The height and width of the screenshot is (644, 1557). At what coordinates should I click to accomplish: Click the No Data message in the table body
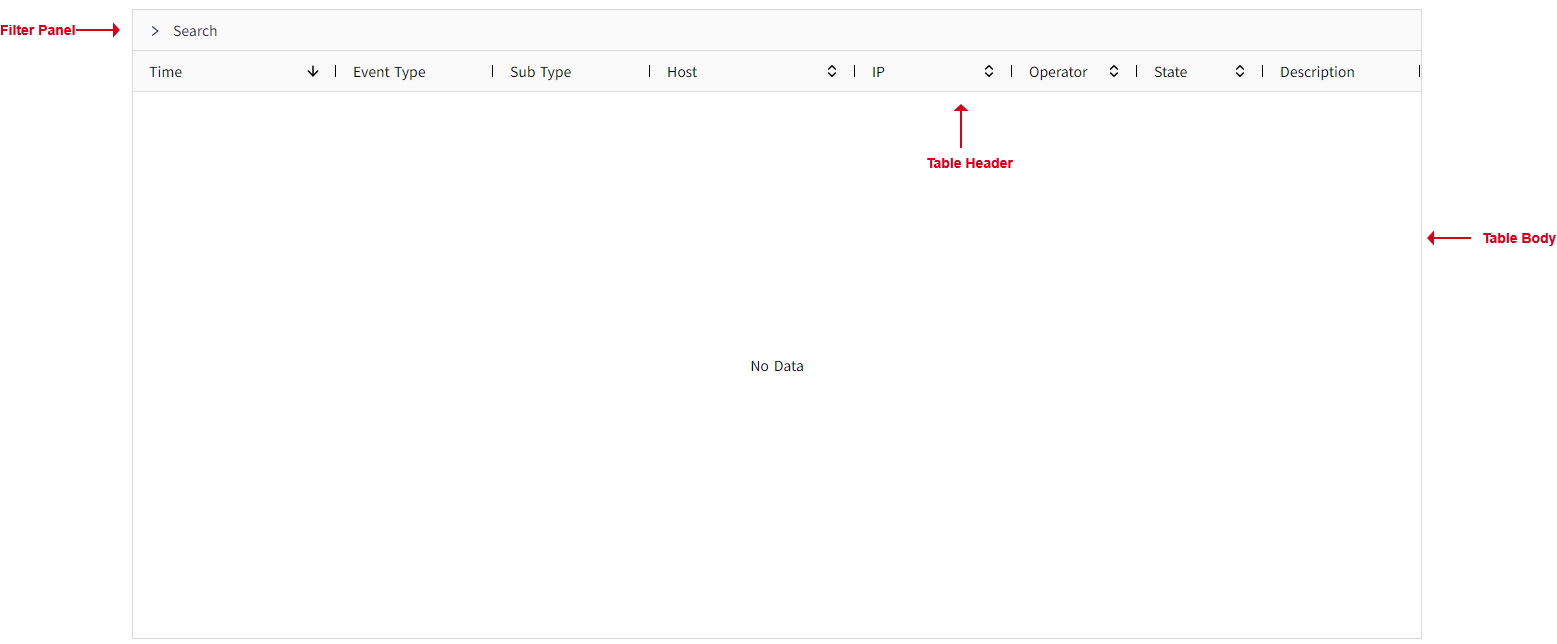tap(777, 365)
